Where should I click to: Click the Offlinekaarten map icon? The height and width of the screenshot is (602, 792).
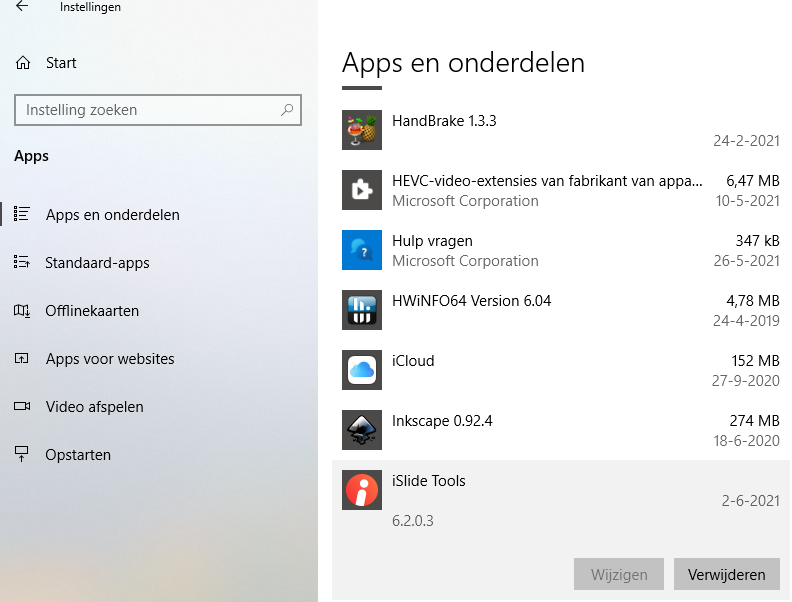22,311
